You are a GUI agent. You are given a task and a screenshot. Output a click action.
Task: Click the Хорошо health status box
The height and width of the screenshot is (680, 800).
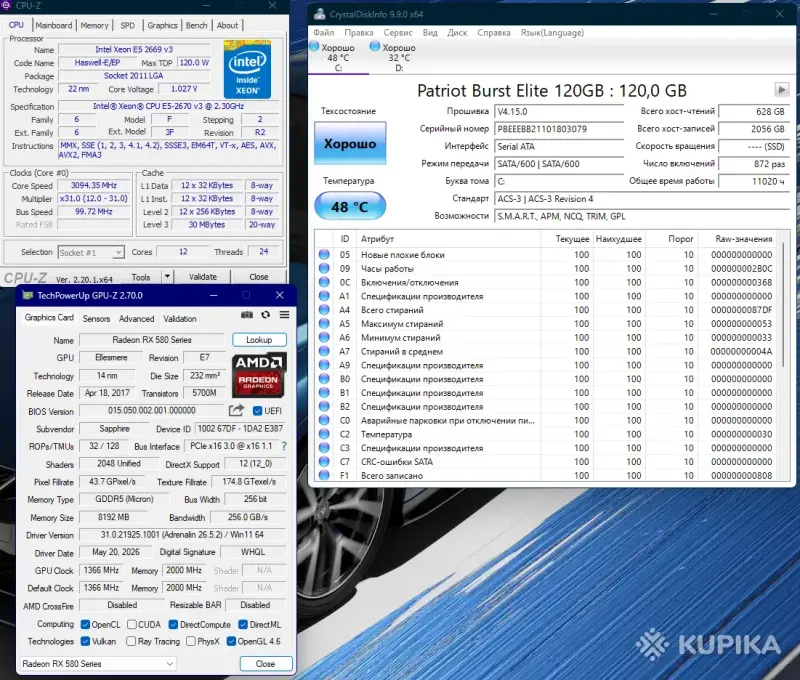(350, 143)
